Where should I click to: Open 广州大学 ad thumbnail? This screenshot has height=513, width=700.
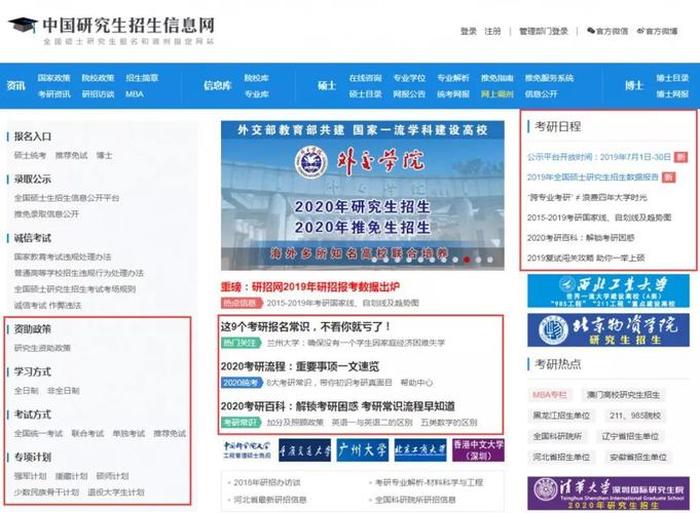pos(362,450)
